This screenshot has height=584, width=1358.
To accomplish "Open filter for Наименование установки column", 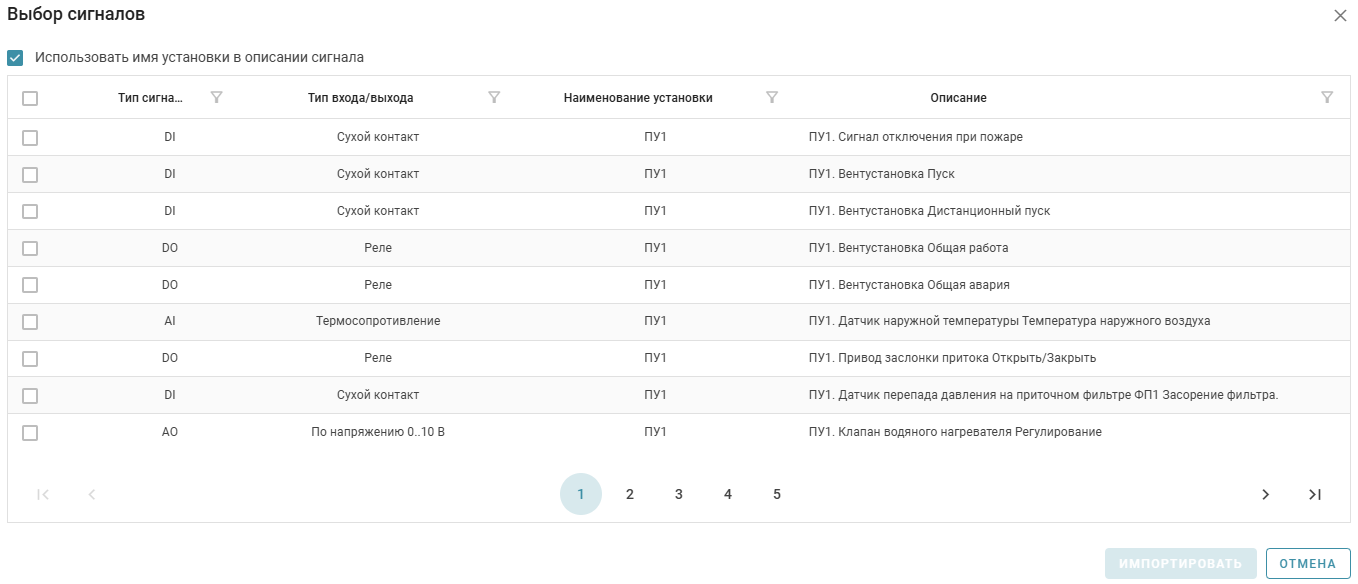I will (x=772, y=98).
